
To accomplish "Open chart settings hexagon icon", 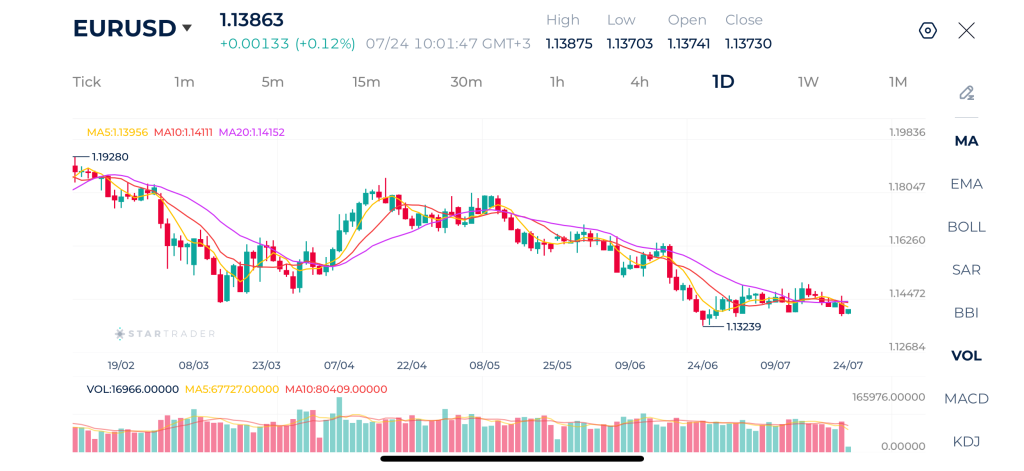I will 928,31.
